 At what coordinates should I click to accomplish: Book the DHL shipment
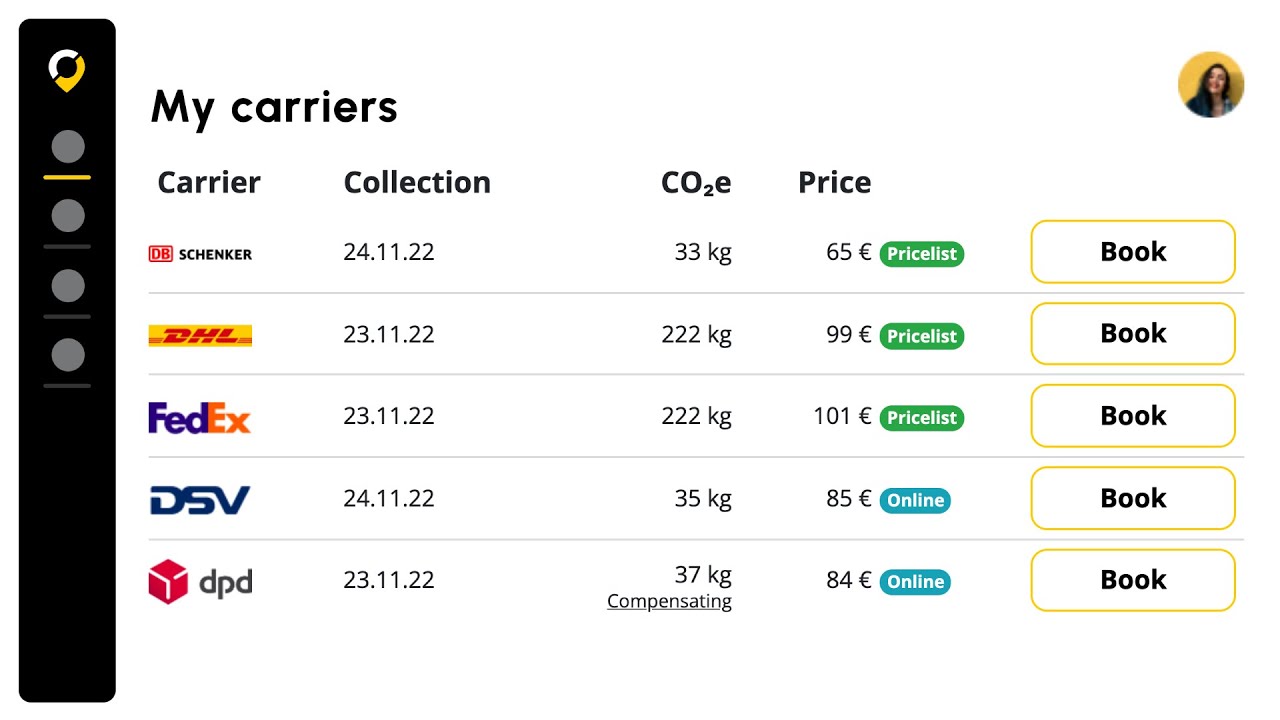pos(1133,334)
